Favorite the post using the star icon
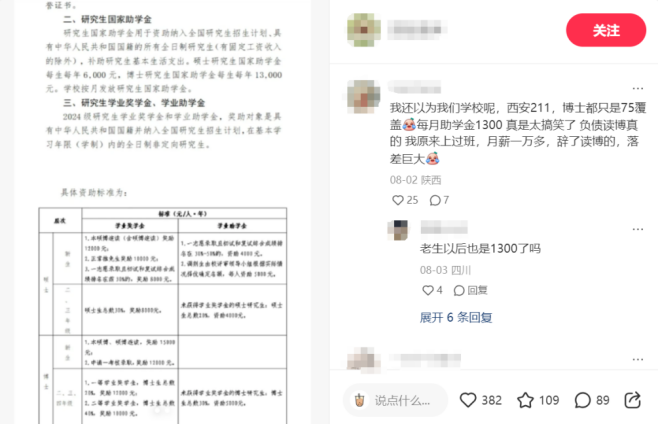Viewport: 658px width, 424px height. click(x=525, y=400)
